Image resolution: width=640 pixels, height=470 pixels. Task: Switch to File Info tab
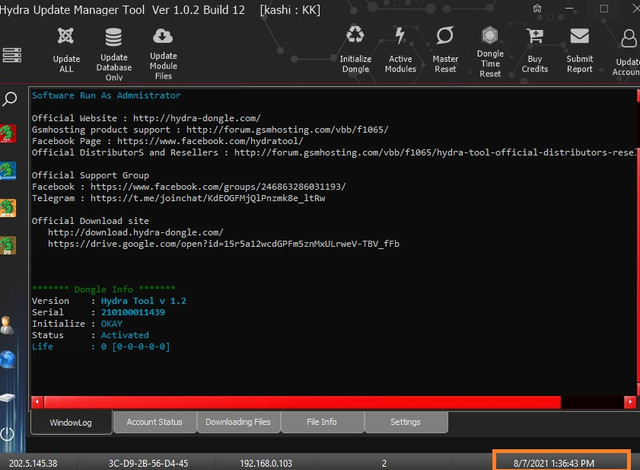coord(322,422)
